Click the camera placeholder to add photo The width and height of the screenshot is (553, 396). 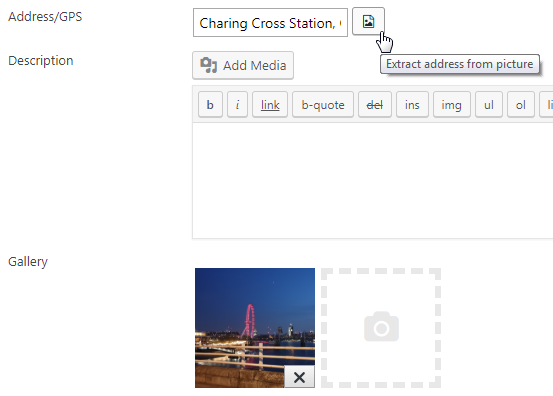pyautogui.click(x=381, y=328)
